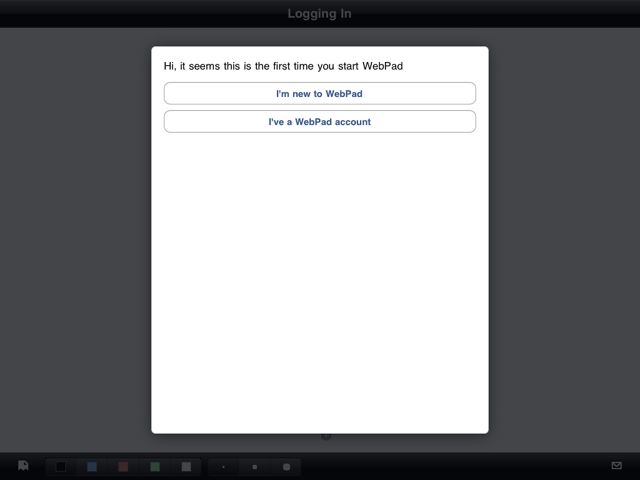Select the smallest pen size dot
The width and height of the screenshot is (640, 480).
(x=223, y=467)
